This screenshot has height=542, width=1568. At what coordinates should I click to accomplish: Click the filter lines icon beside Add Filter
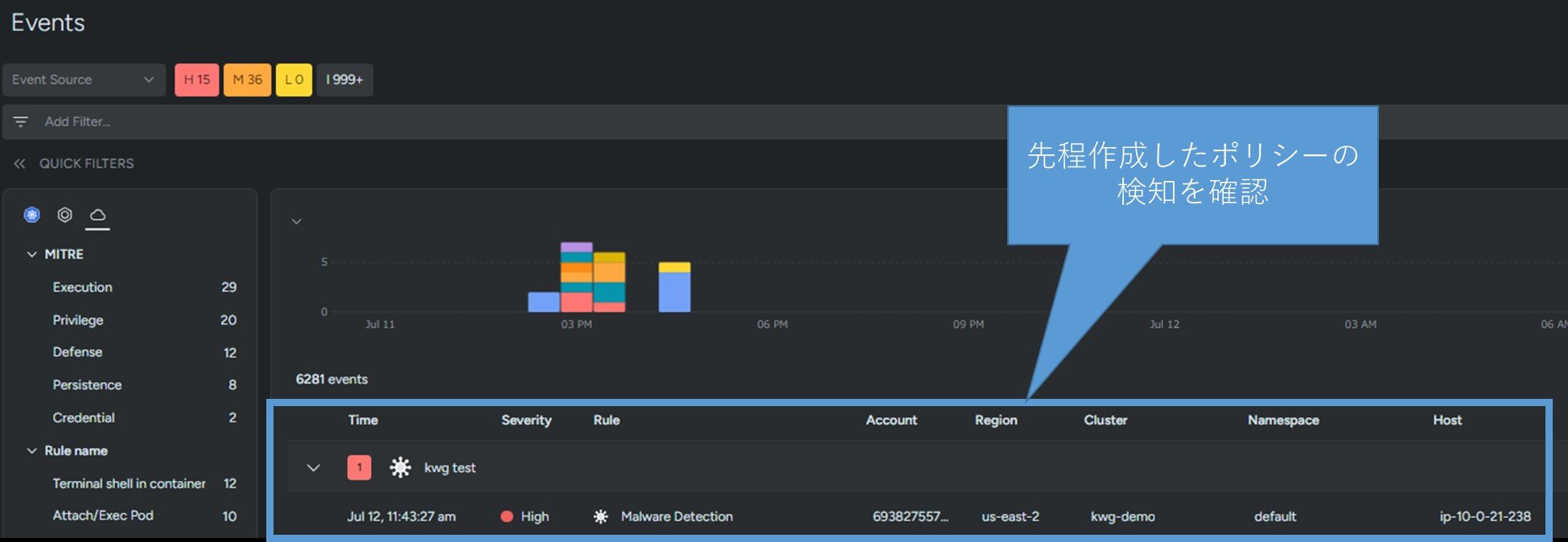(21, 121)
